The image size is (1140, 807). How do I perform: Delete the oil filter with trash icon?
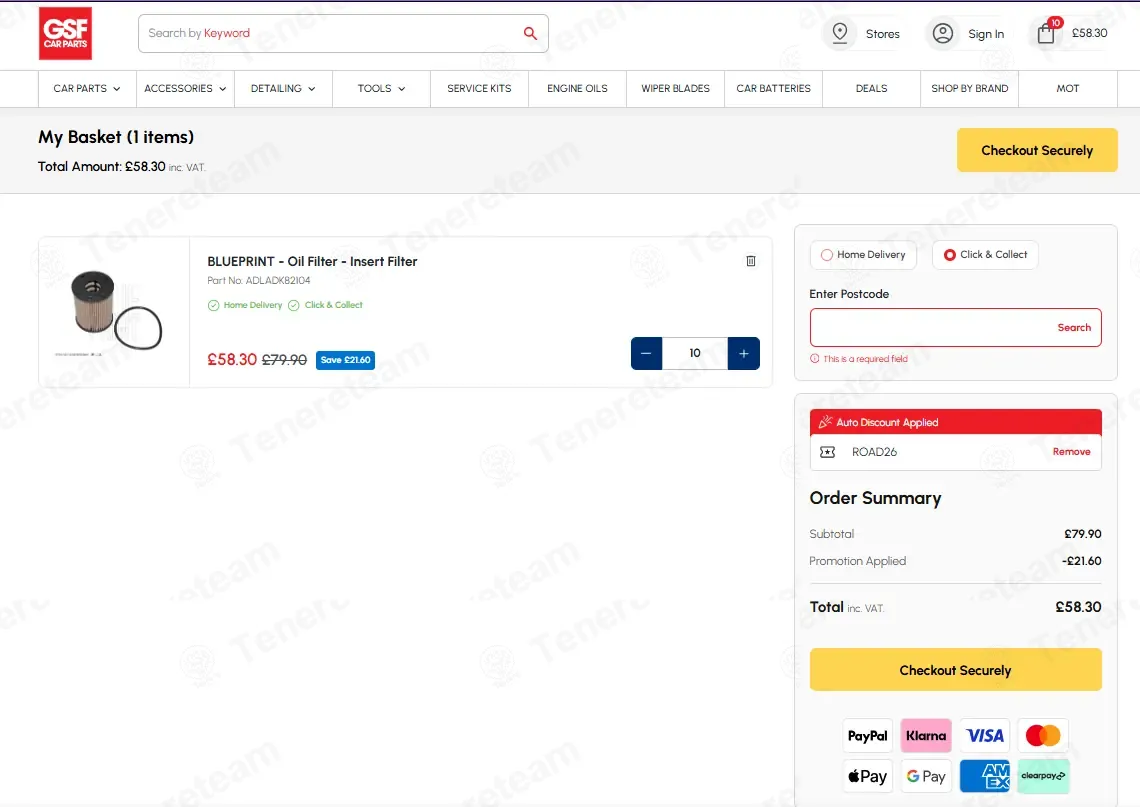pyautogui.click(x=751, y=261)
